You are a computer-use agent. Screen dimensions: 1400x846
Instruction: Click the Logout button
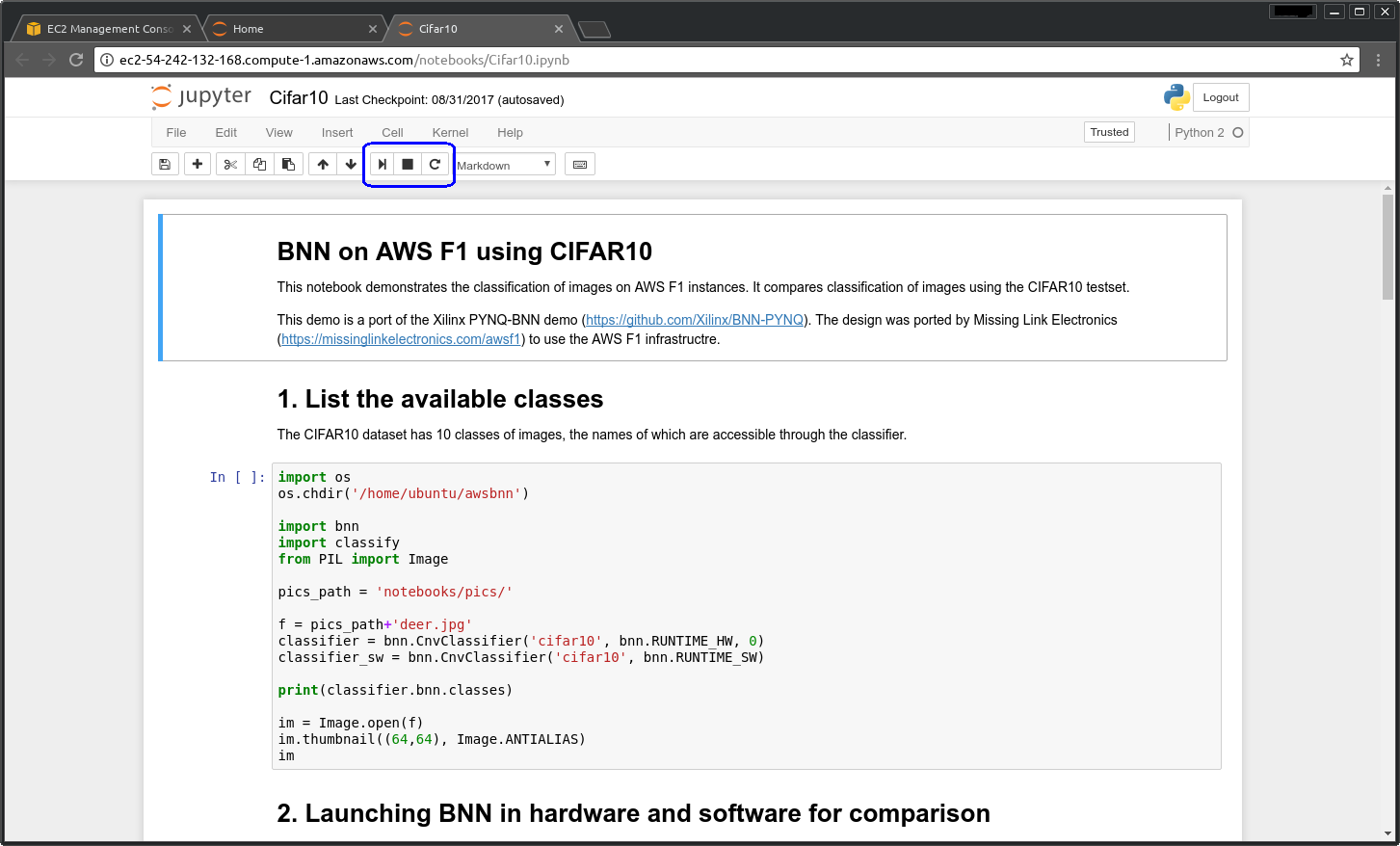tap(1221, 97)
